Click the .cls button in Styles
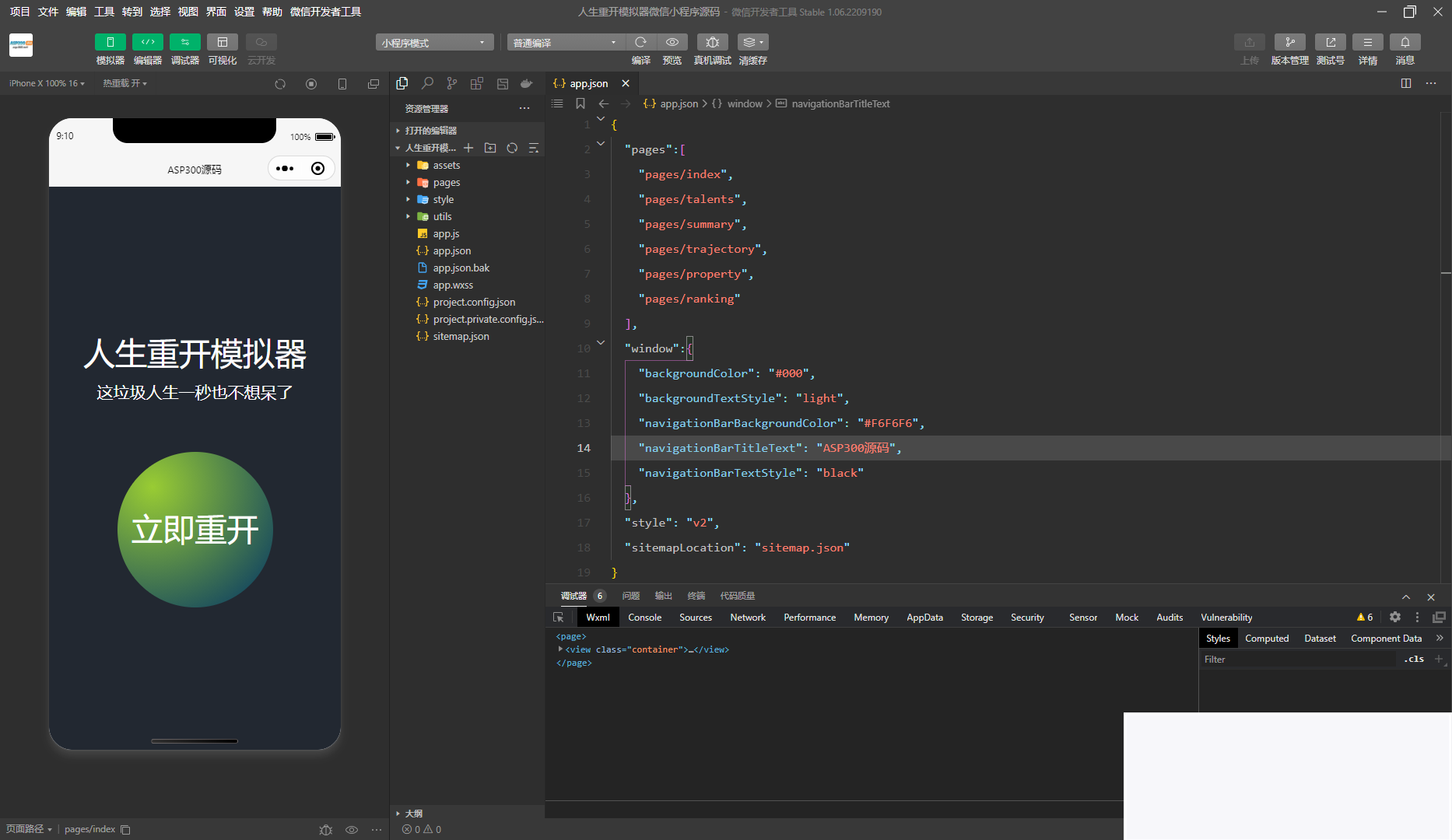The image size is (1452, 840). [x=1413, y=659]
